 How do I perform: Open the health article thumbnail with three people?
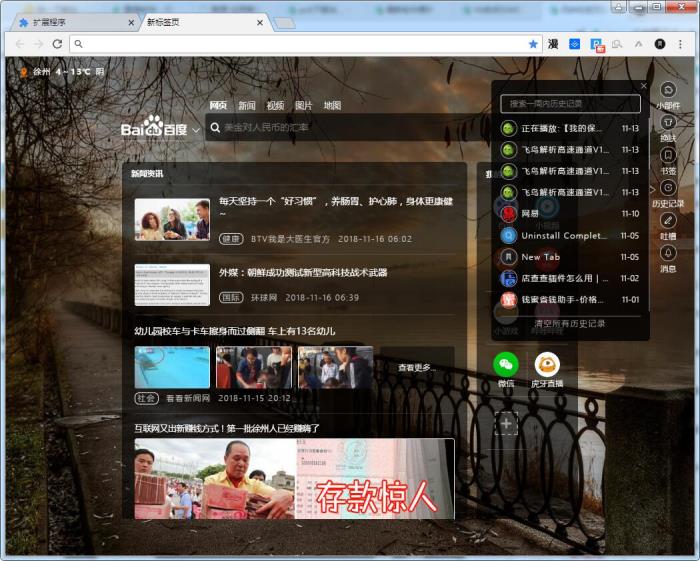(172, 220)
